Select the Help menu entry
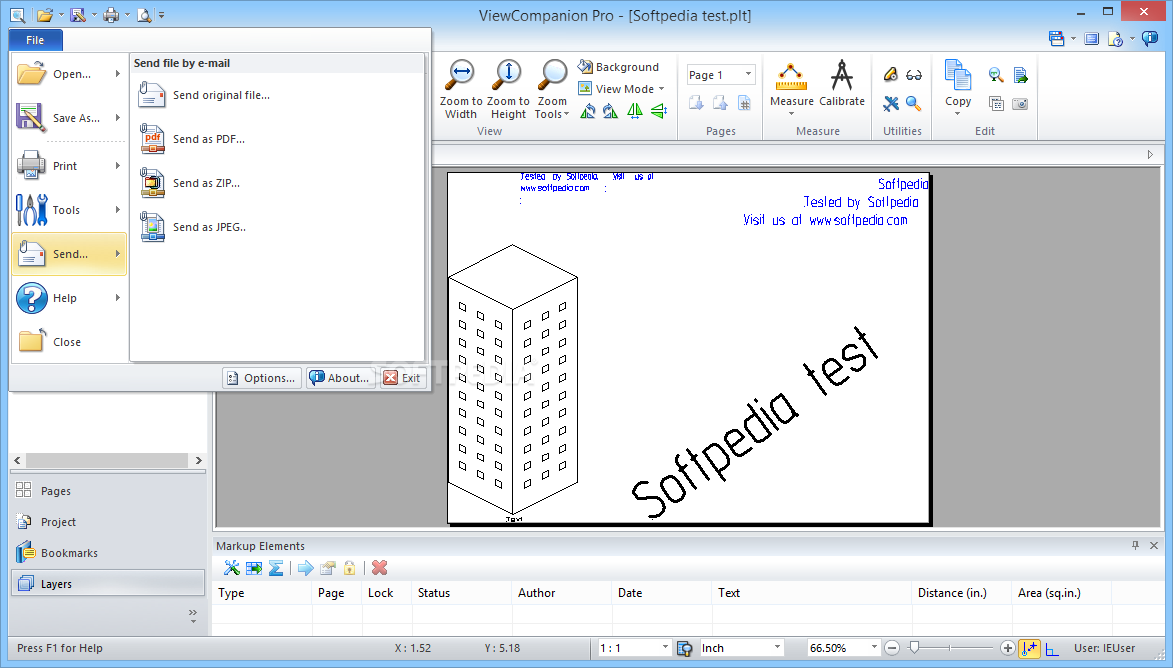This screenshot has height=668, width=1173. pos(68,298)
